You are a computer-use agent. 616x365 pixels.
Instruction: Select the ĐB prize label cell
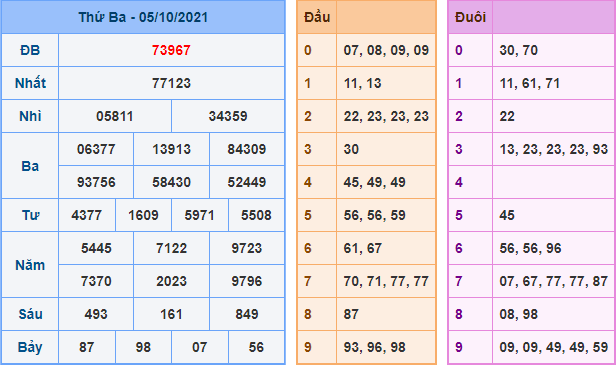pyautogui.click(x=30, y=50)
